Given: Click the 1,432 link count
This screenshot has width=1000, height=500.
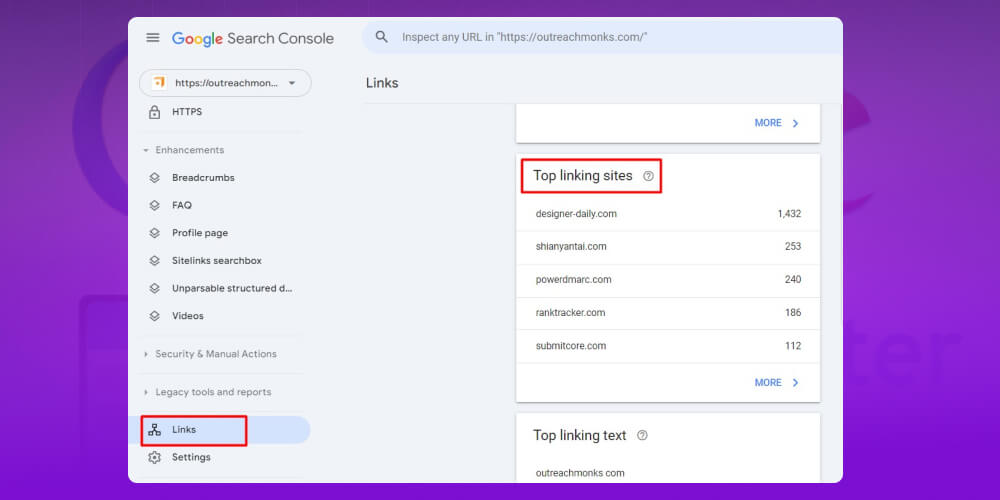Looking at the screenshot, I should coord(789,214).
